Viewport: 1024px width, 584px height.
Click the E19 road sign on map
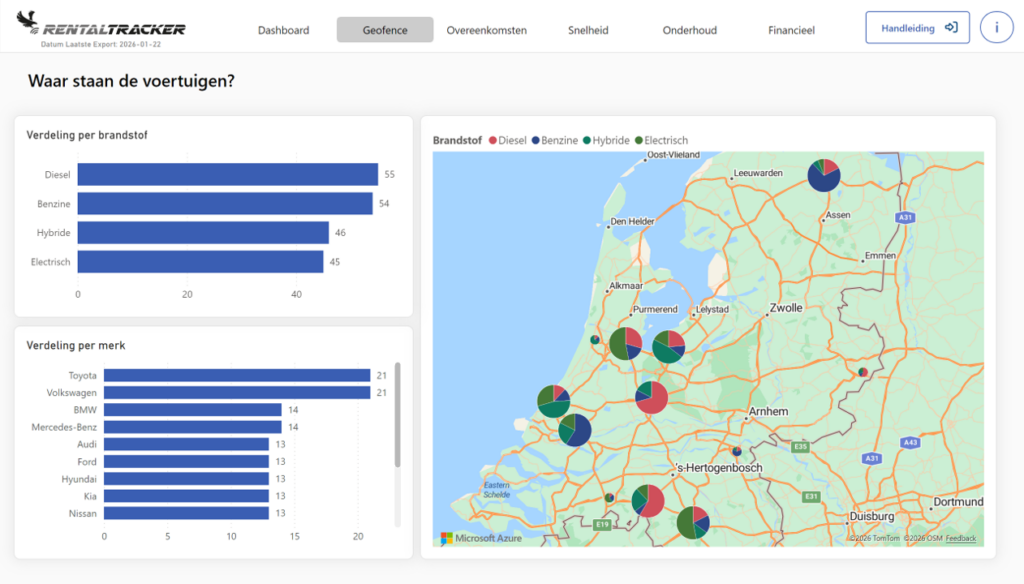pyautogui.click(x=601, y=524)
